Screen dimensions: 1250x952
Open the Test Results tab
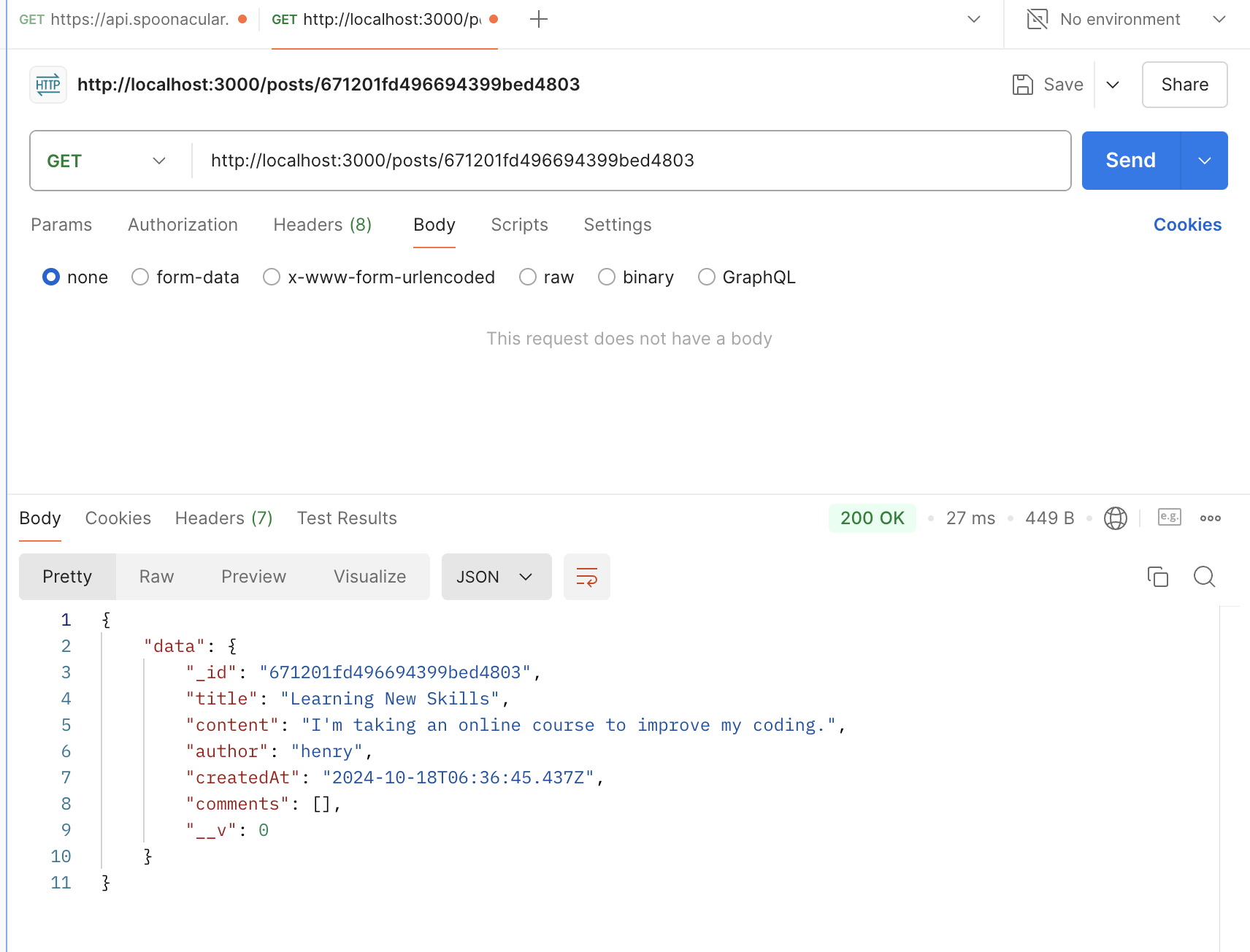pos(347,518)
